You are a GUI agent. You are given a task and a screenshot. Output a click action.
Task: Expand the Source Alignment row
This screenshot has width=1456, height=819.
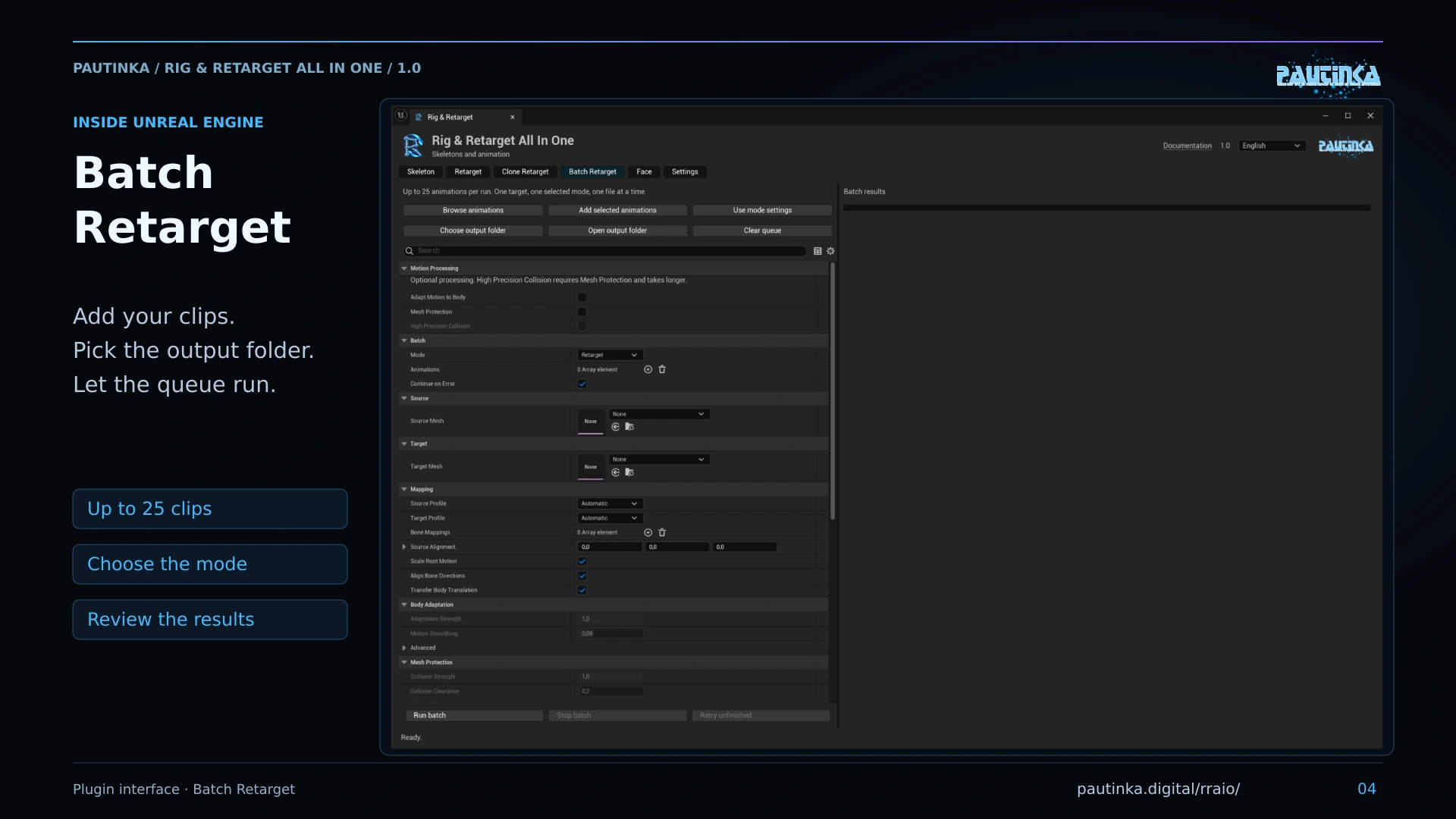pos(404,547)
